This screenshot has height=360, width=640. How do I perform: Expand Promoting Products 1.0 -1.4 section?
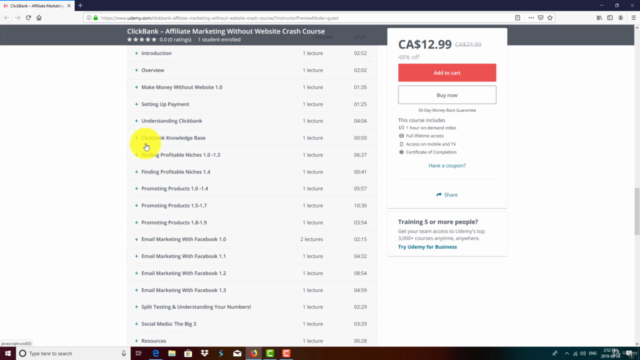[x=136, y=189]
